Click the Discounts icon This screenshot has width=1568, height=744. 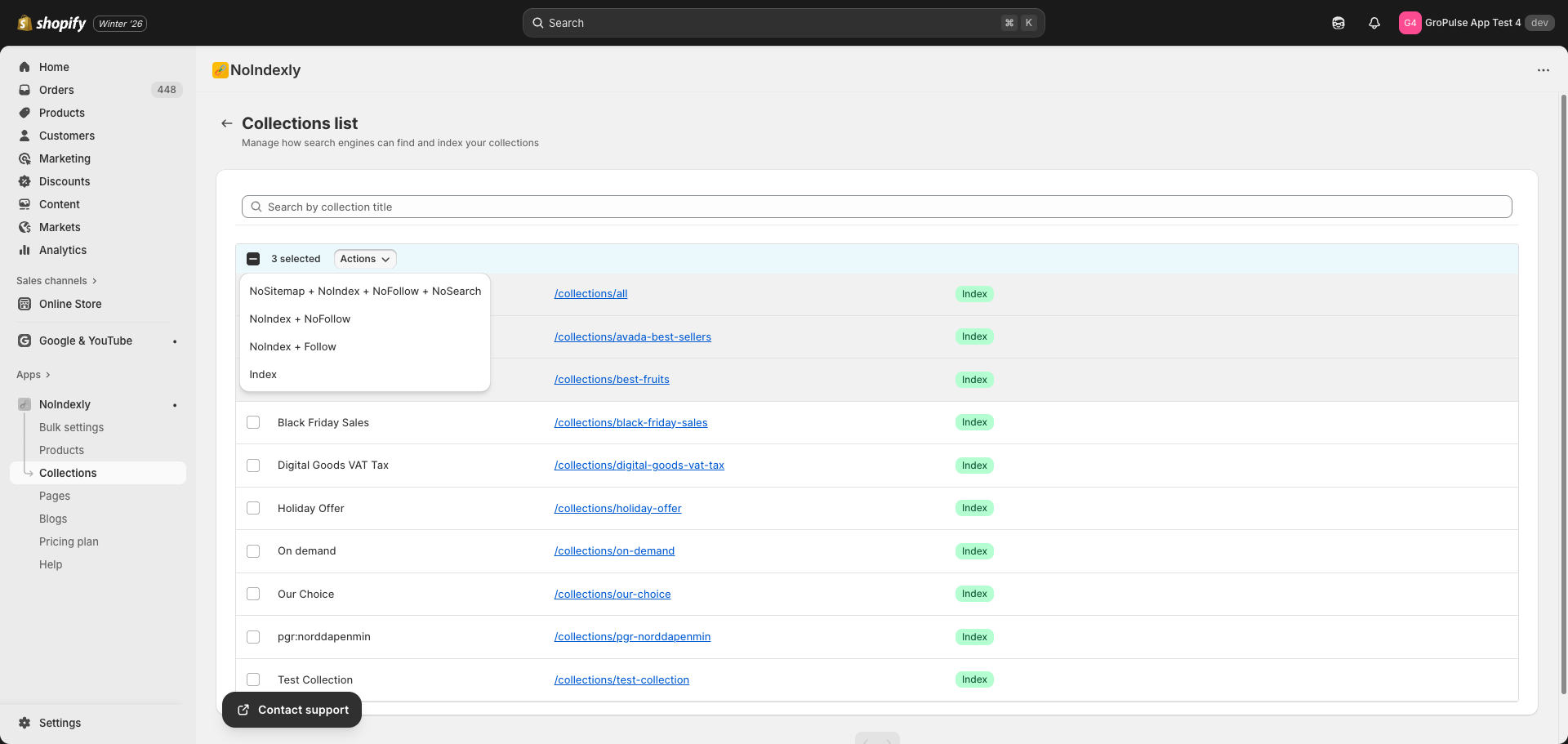pos(24,181)
